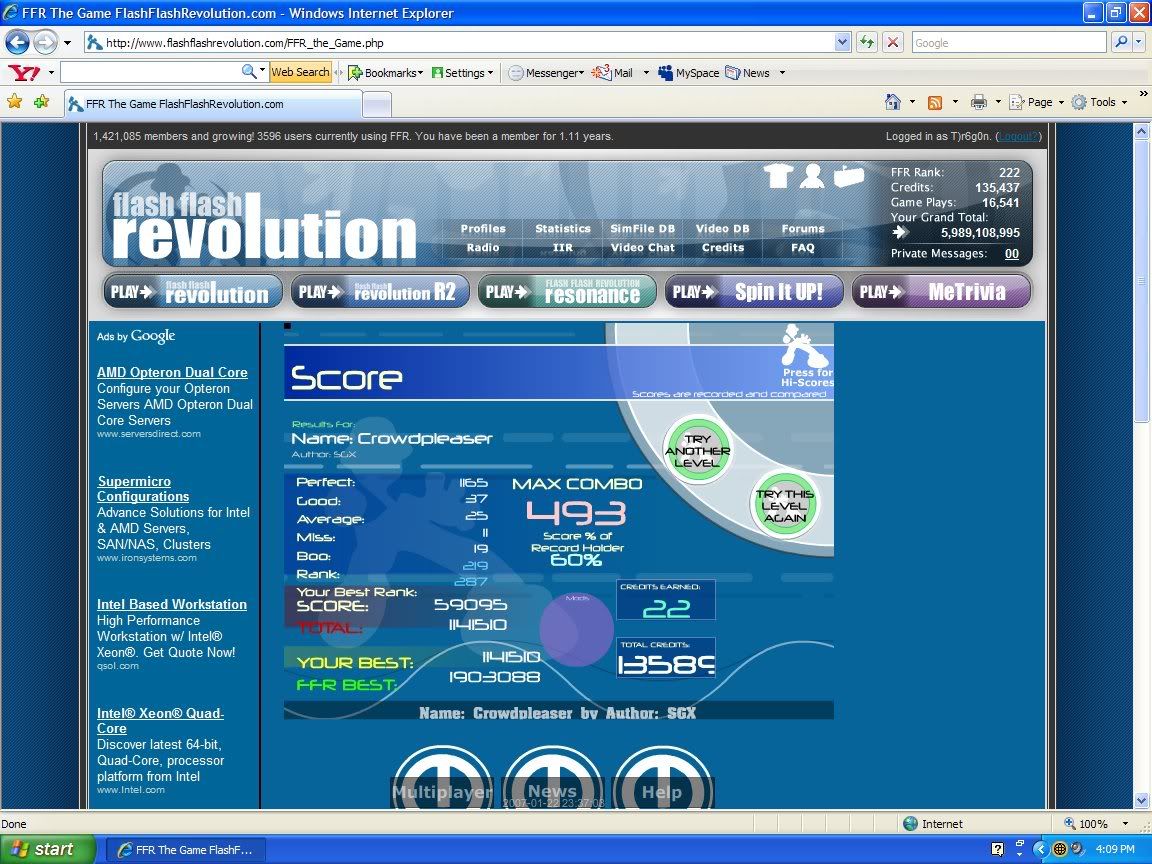Click the browser Refresh button
Viewport: 1152px width, 864px height.
tap(866, 43)
